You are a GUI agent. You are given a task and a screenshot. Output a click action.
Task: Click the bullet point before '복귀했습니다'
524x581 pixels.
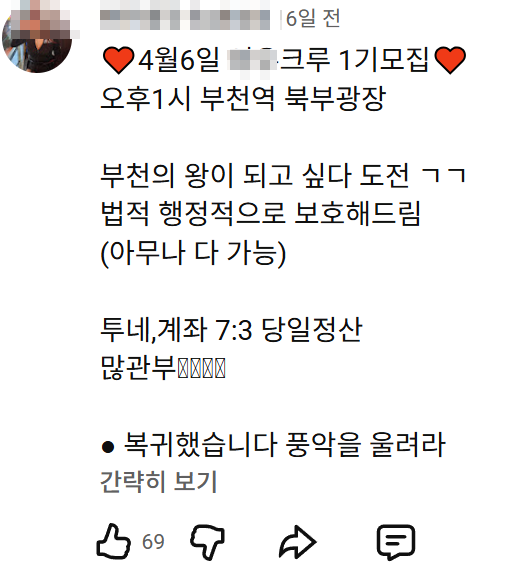[107, 447]
